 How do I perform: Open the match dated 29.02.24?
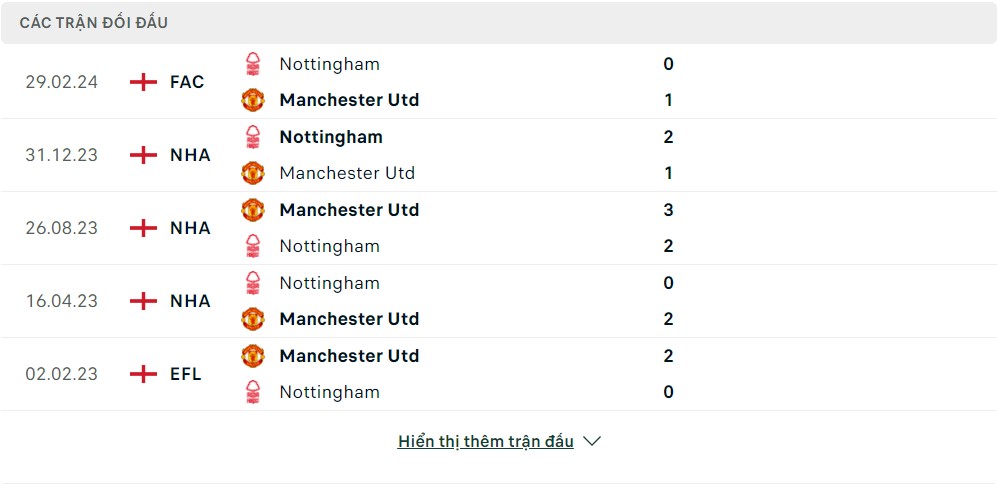(62, 82)
